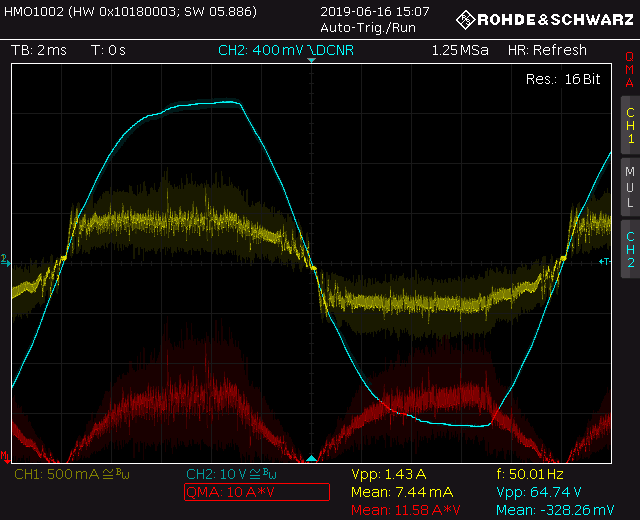This screenshot has width=640, height=520.
Task: Click the f: 50.01 Hz frequency readout
Action: 530,474
